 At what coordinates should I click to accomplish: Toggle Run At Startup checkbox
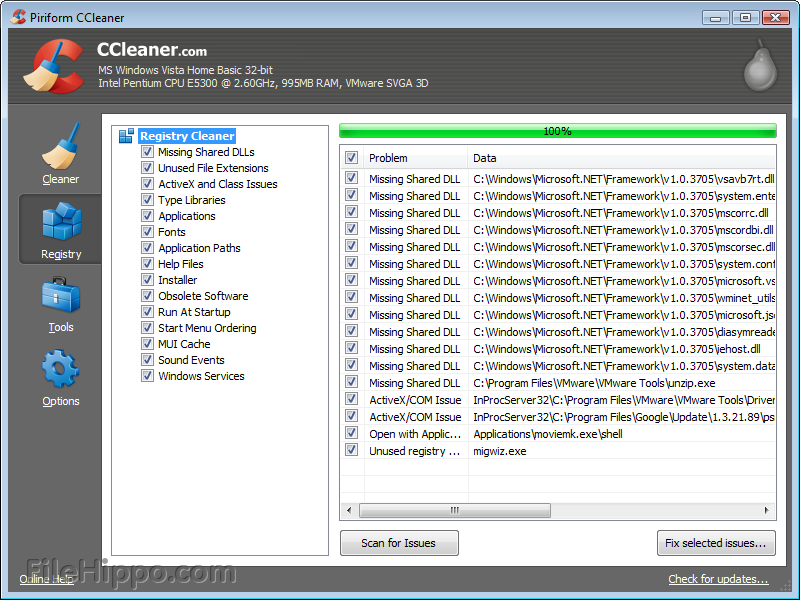(147, 311)
